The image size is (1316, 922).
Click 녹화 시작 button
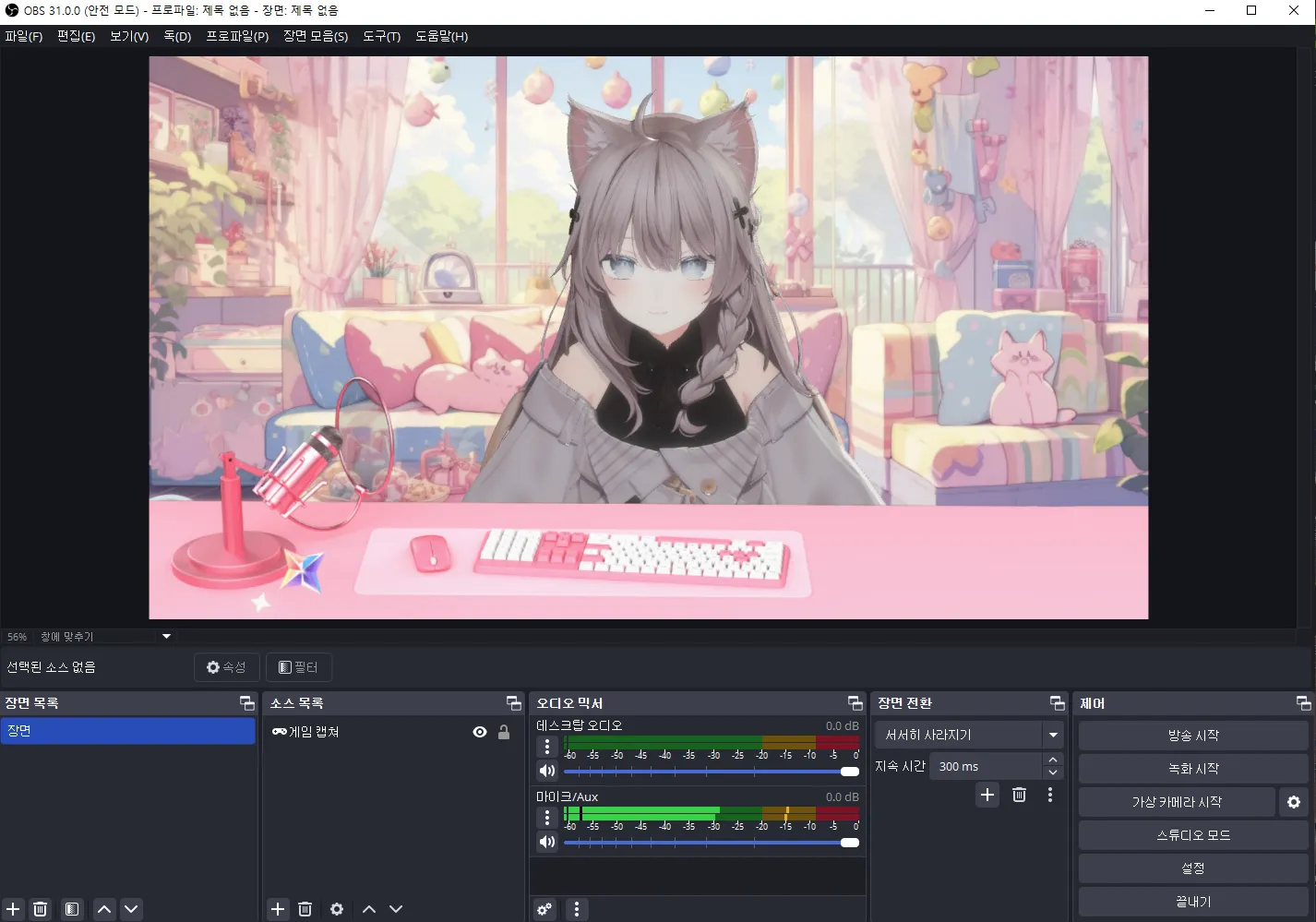coord(1193,769)
